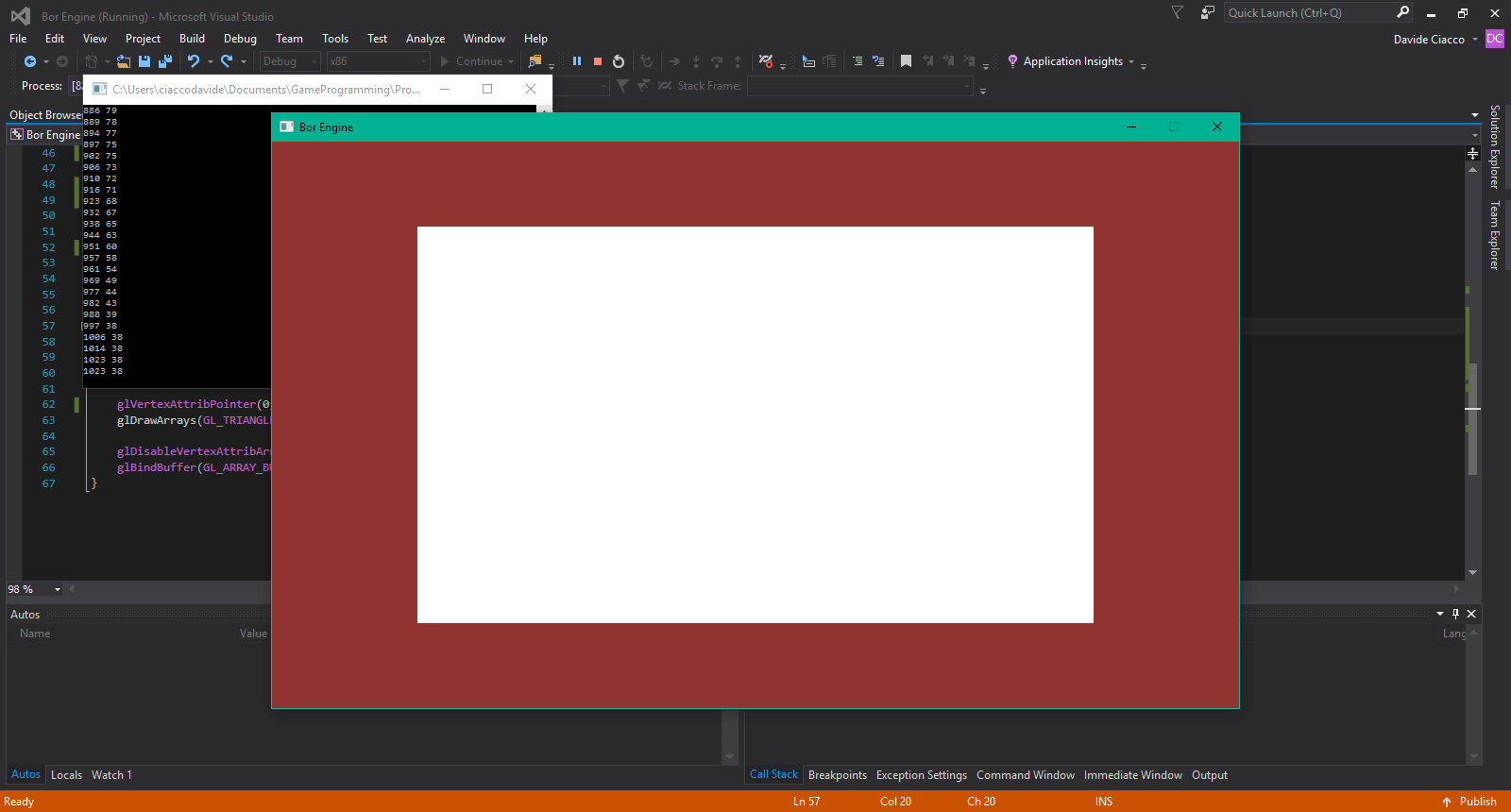The width and height of the screenshot is (1511, 812).
Task: Restart the debugging session
Action: (x=619, y=61)
